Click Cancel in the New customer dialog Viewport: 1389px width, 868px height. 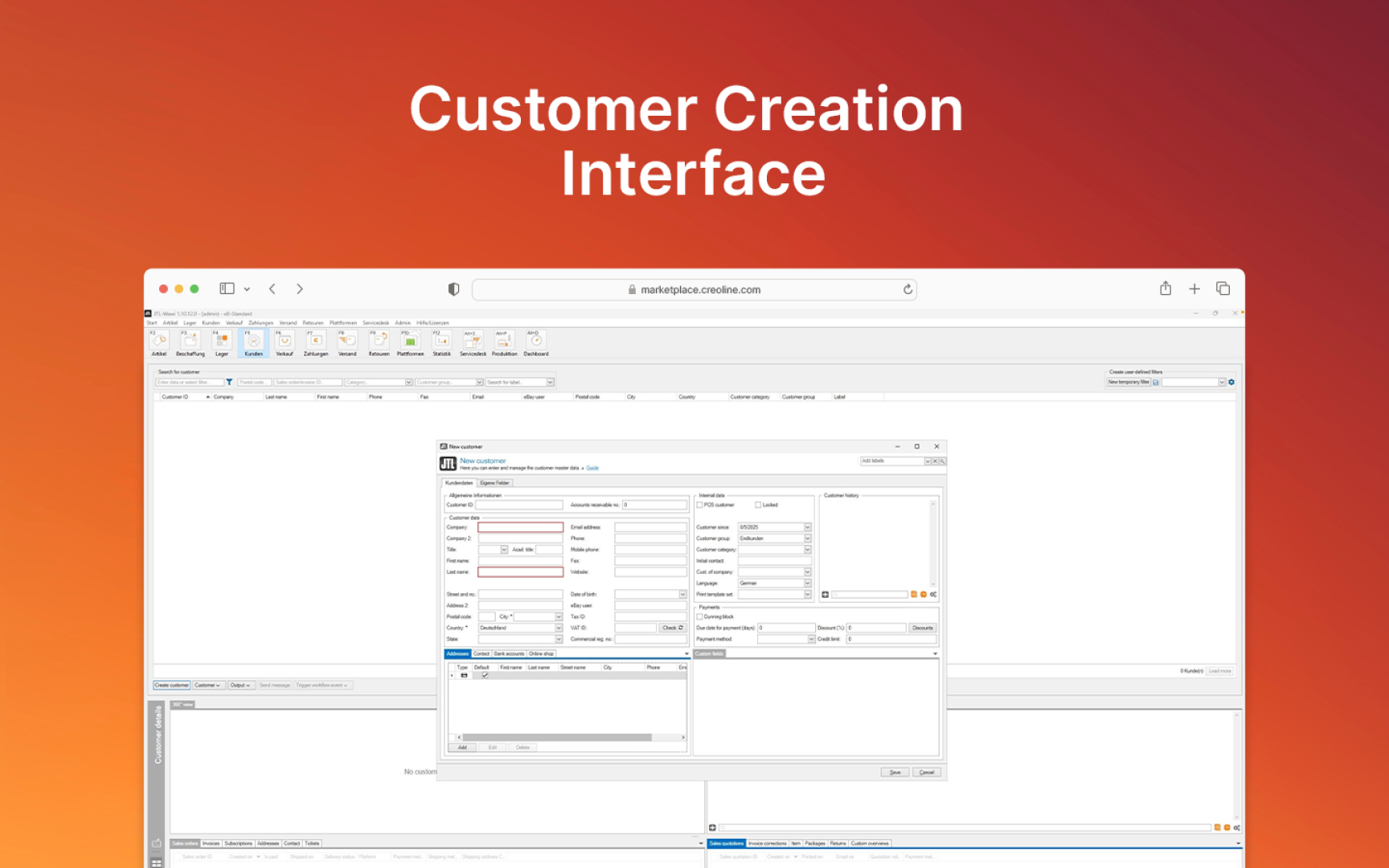pos(926,772)
